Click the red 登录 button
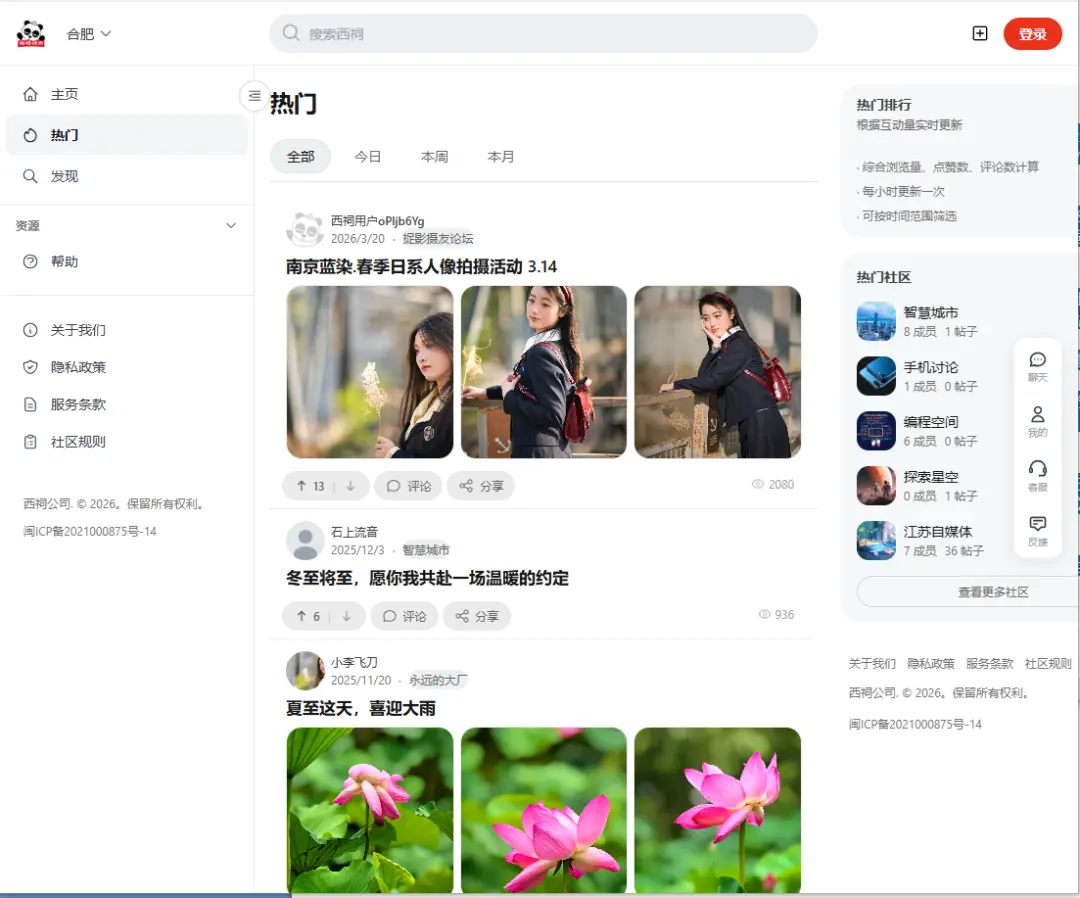 (1032, 34)
